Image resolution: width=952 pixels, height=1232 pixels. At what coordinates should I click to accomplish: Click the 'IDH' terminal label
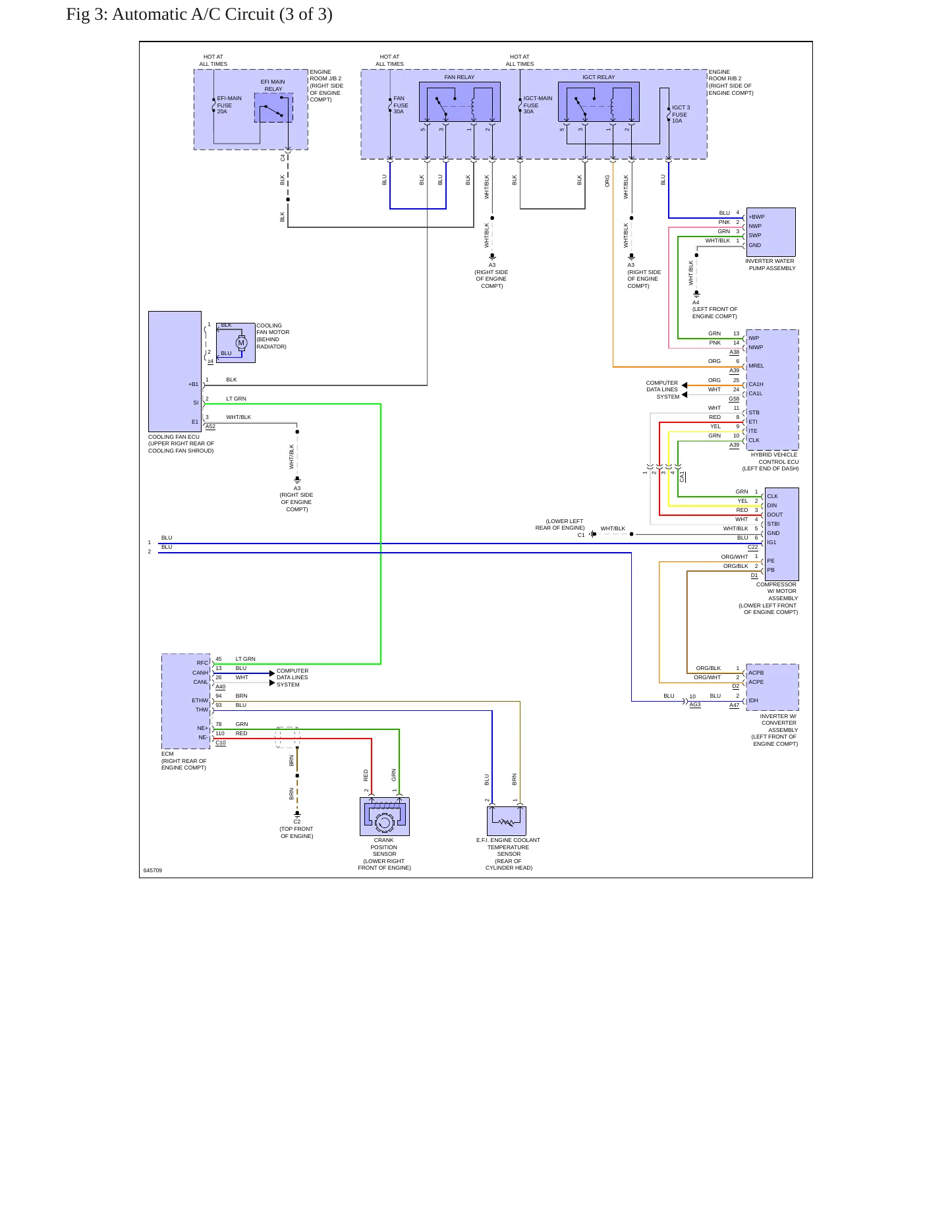(753, 700)
